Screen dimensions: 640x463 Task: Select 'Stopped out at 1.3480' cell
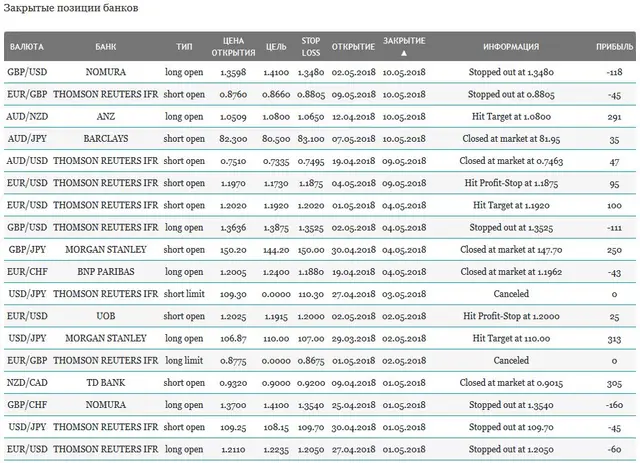tap(511, 72)
